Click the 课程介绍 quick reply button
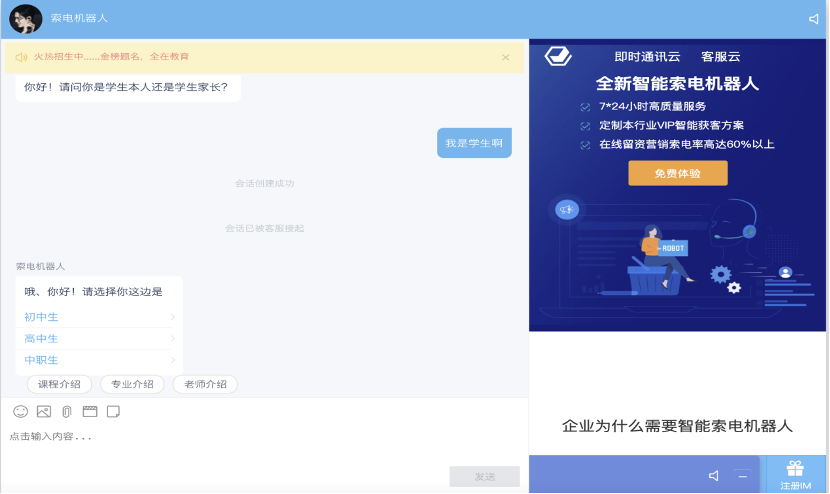This screenshot has width=830, height=494. point(59,385)
